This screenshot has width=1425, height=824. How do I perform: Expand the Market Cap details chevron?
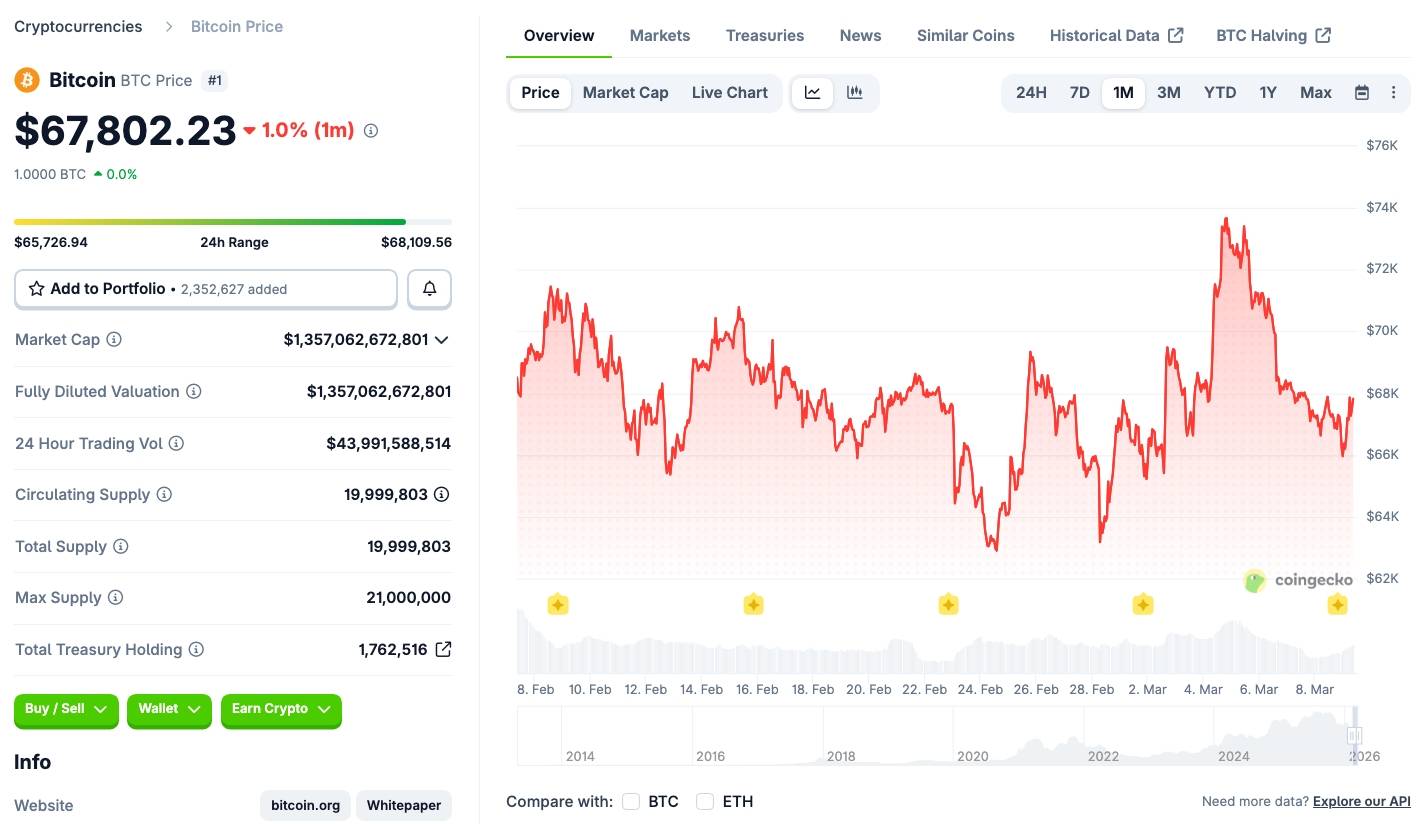(x=442, y=340)
